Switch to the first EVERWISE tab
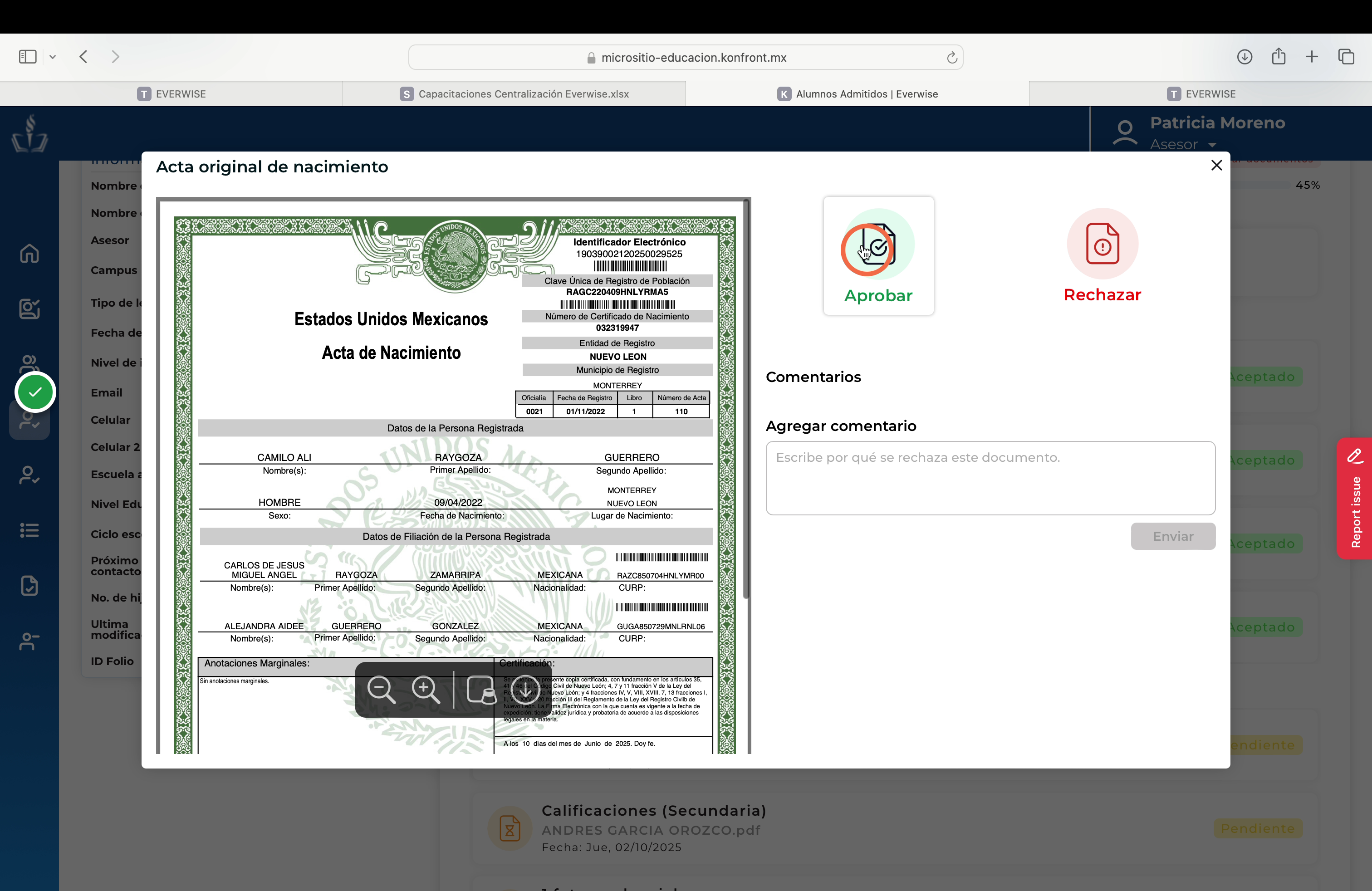The width and height of the screenshot is (1372, 891). tap(171, 94)
